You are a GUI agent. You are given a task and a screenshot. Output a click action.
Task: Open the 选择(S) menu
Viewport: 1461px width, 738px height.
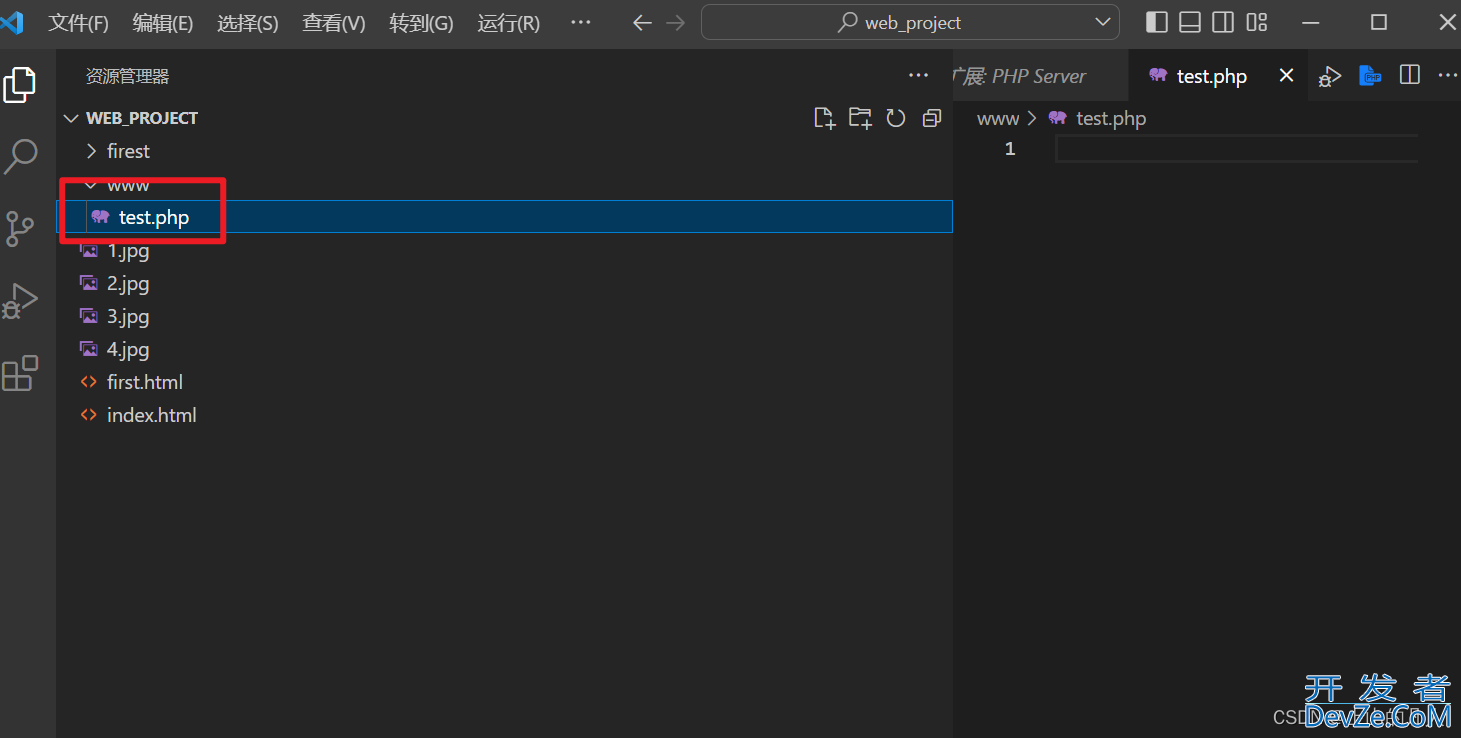click(x=248, y=24)
